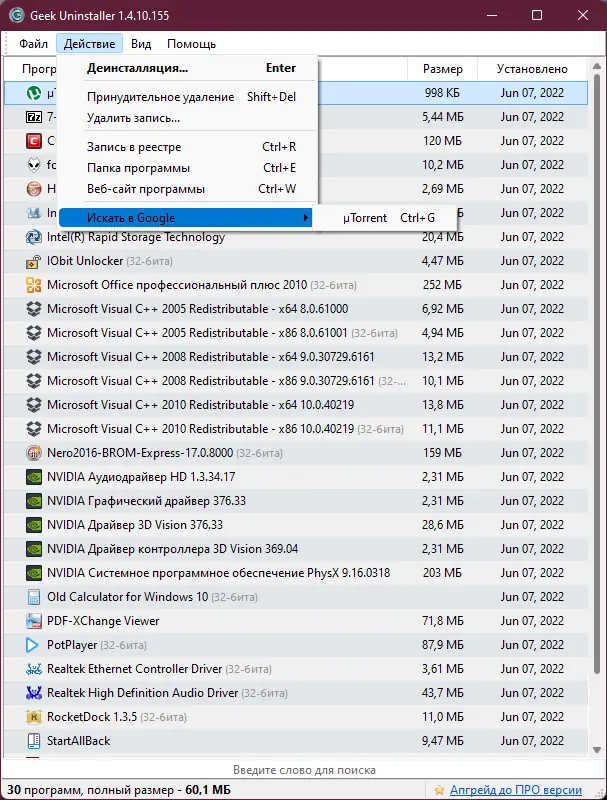Sort list by Установлено column header
This screenshot has width=607, height=800.
[x=535, y=70]
